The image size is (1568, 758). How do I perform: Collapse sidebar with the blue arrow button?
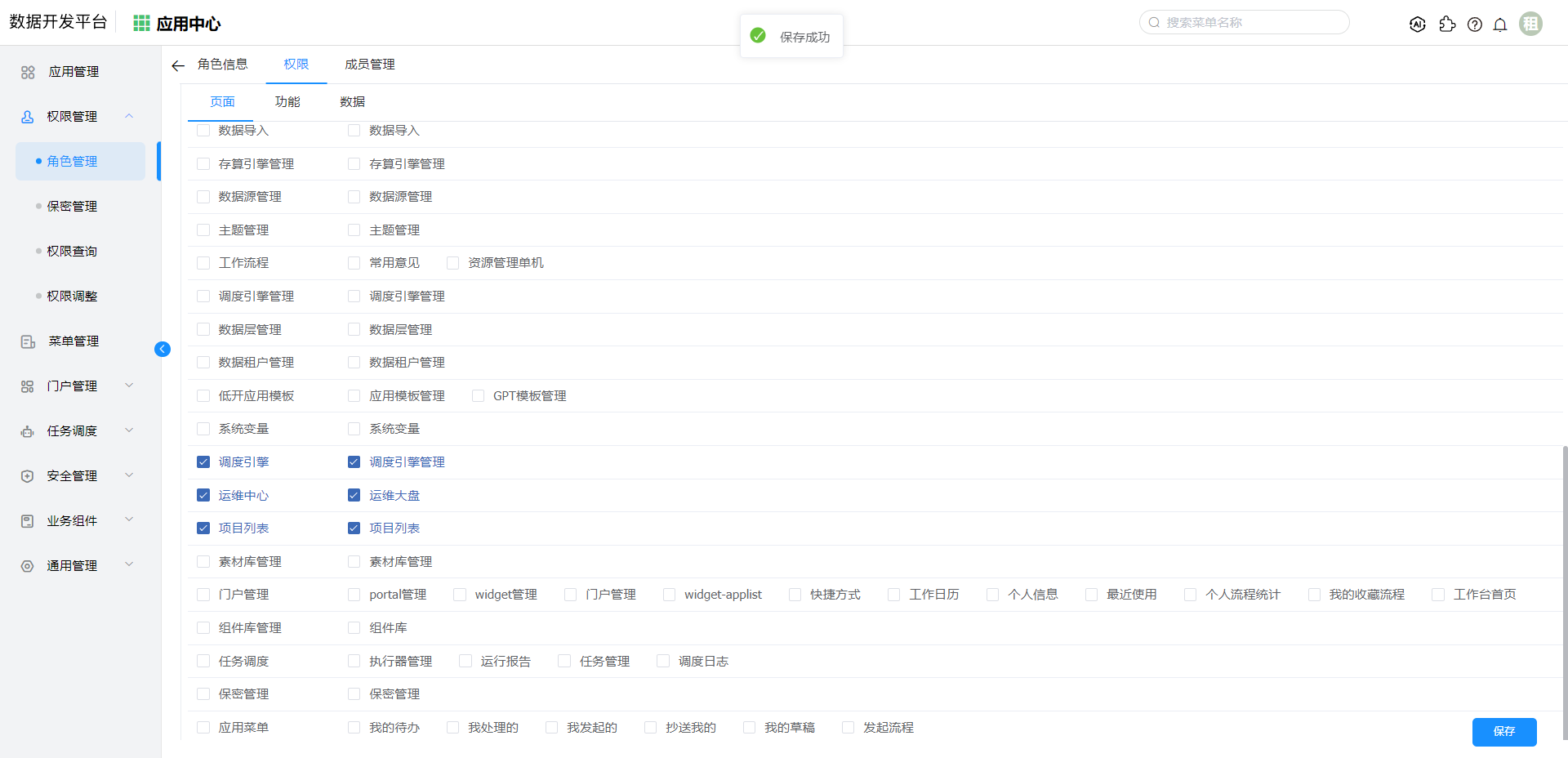click(163, 350)
